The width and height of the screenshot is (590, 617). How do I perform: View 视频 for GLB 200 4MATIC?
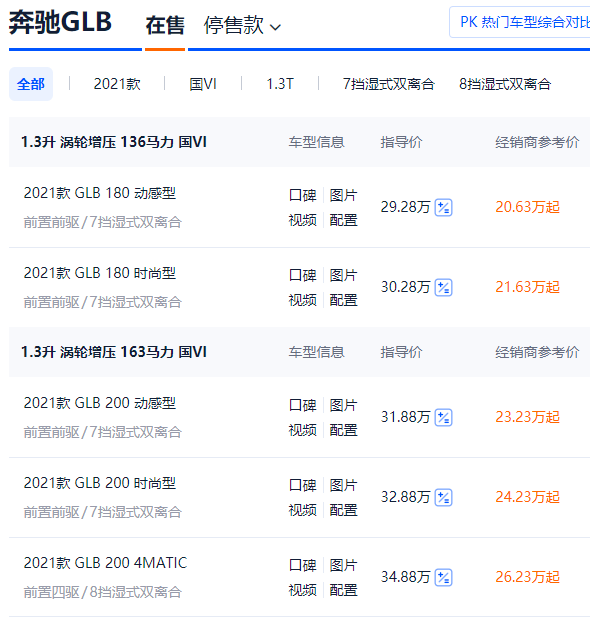point(303,590)
